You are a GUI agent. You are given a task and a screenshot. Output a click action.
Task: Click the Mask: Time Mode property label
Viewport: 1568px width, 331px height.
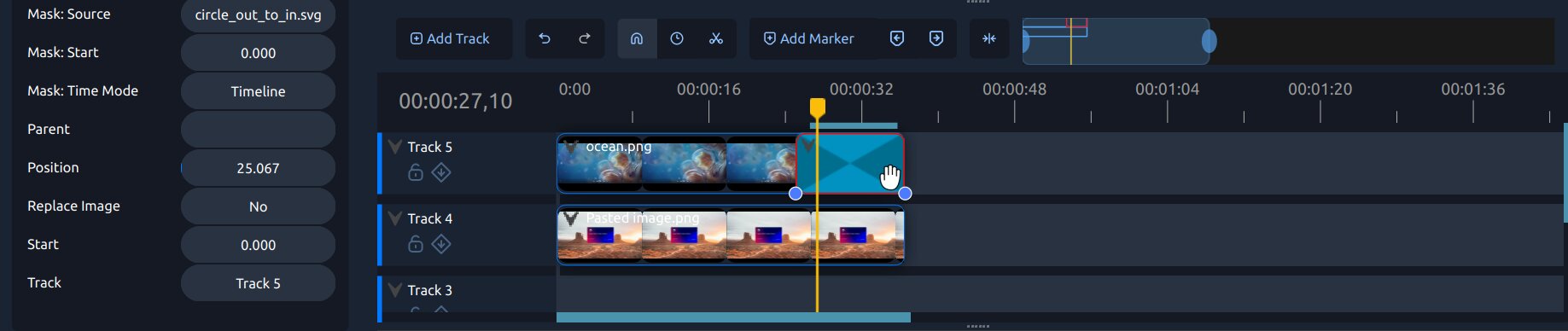coord(83,90)
